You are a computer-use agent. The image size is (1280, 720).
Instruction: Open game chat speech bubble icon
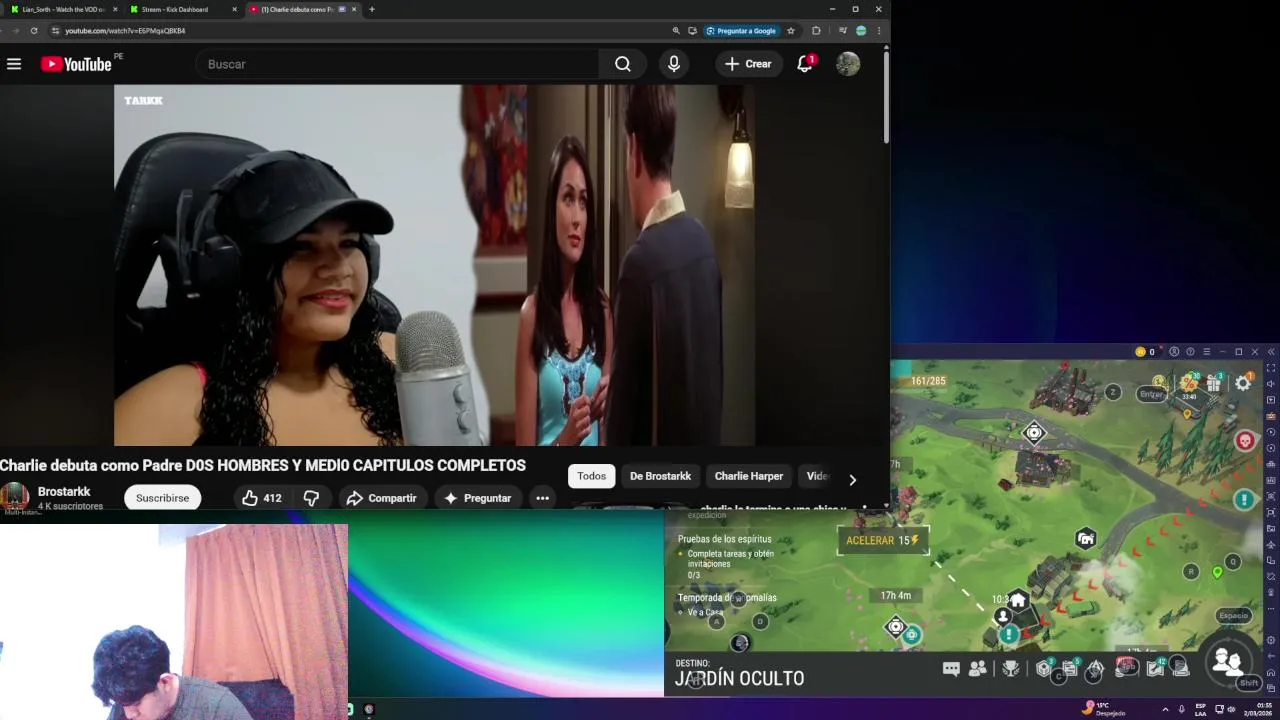tap(951, 669)
